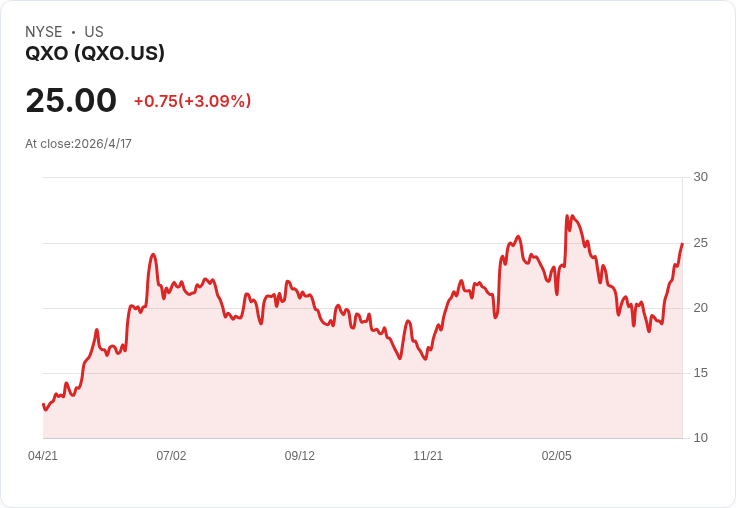The image size is (736, 508).
Task: Click the 11/21 date axis label
Action: click(428, 456)
